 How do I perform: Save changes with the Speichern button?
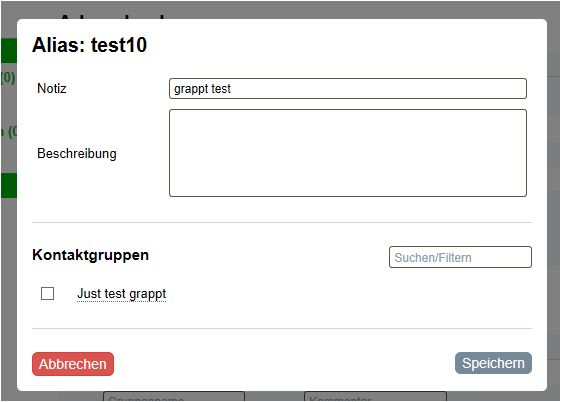(493, 363)
